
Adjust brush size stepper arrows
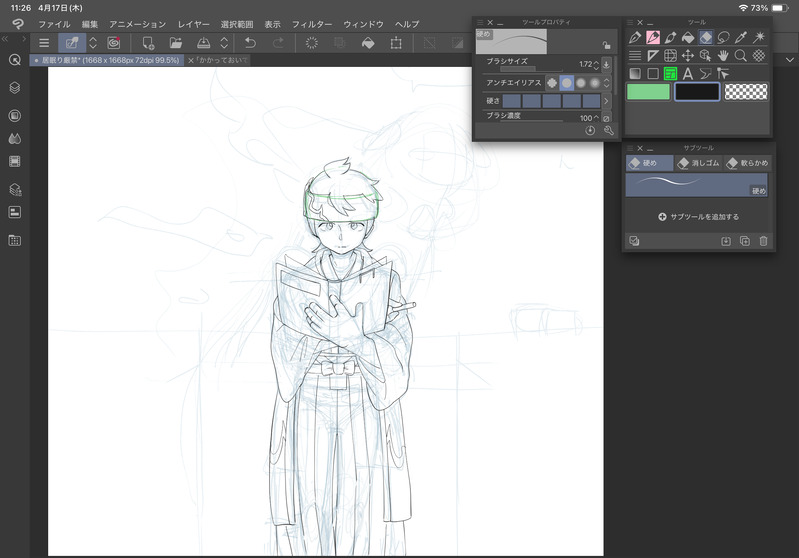tap(596, 65)
